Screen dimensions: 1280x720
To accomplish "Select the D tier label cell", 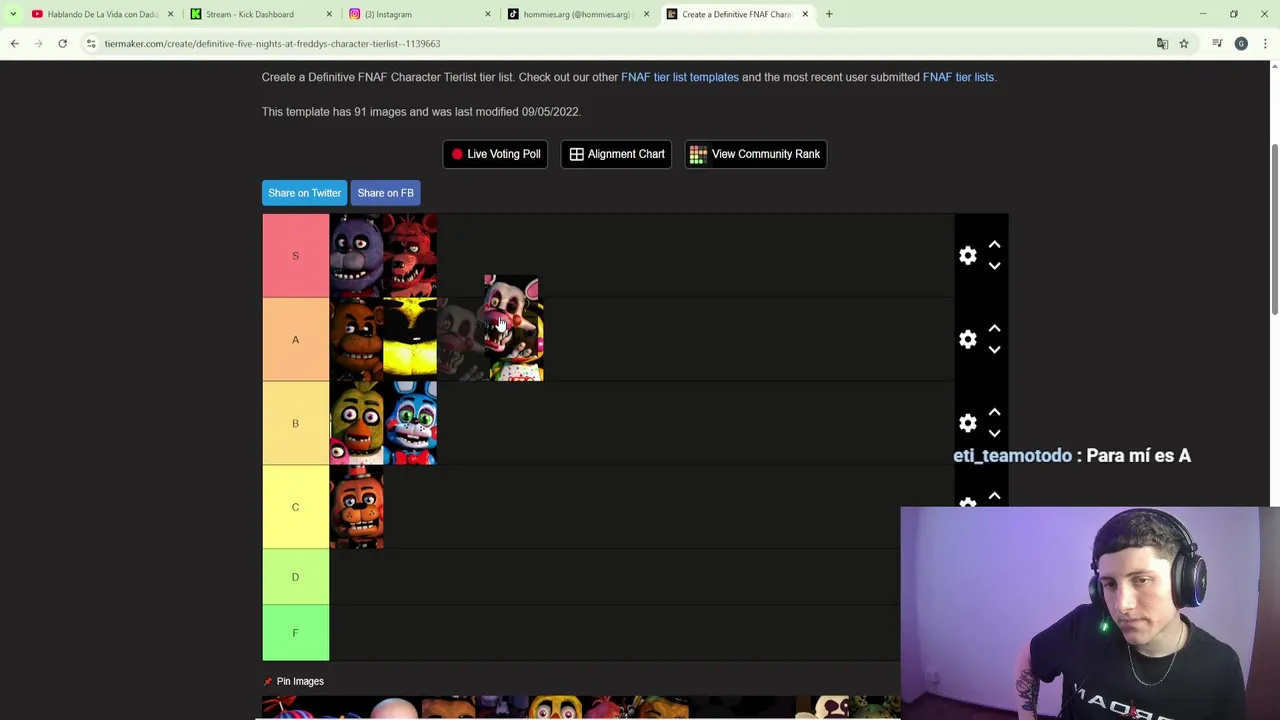I will tap(295, 577).
